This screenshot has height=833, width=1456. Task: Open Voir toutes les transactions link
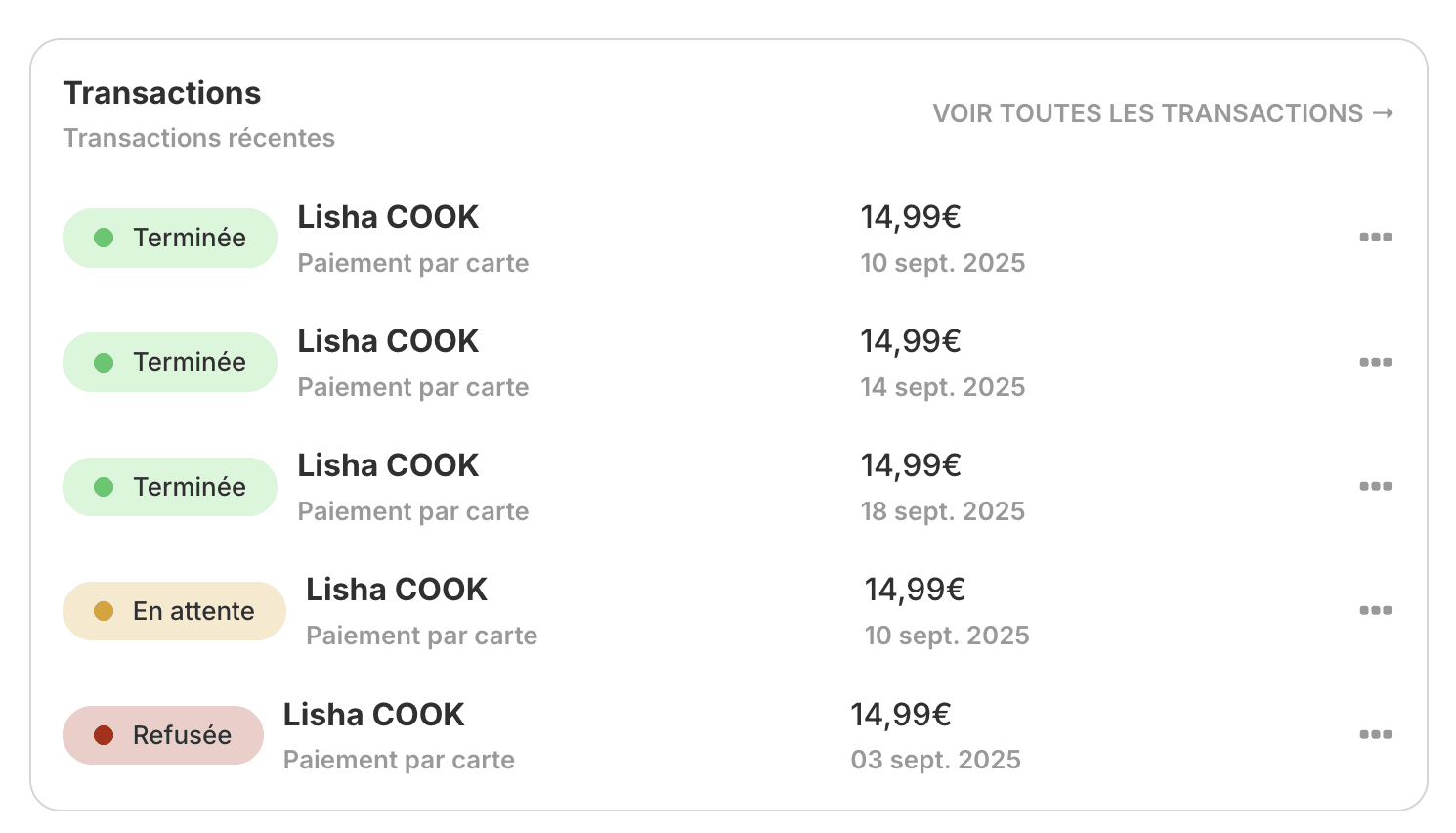pyautogui.click(x=1163, y=113)
